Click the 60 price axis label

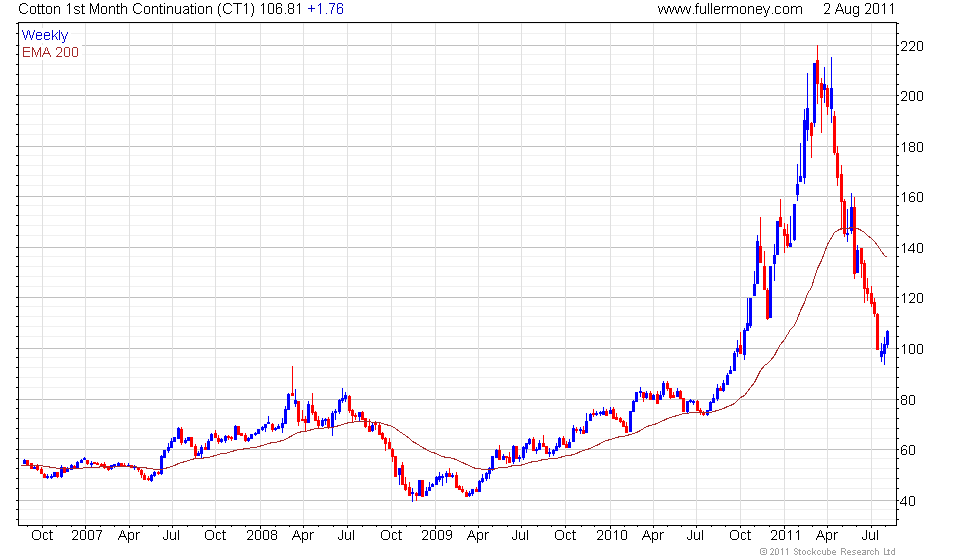tap(908, 450)
